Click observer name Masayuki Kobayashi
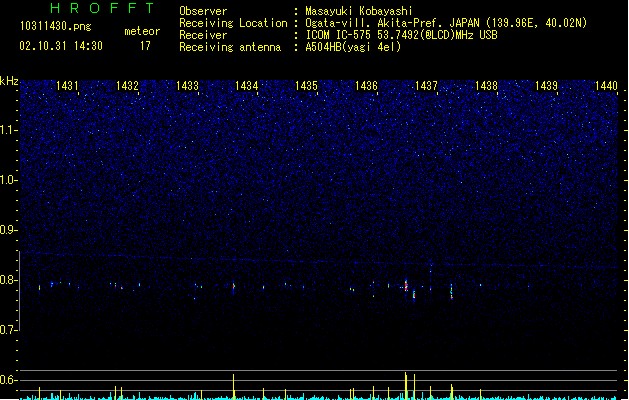Viewport: 629px width, 400px height. (358, 11)
